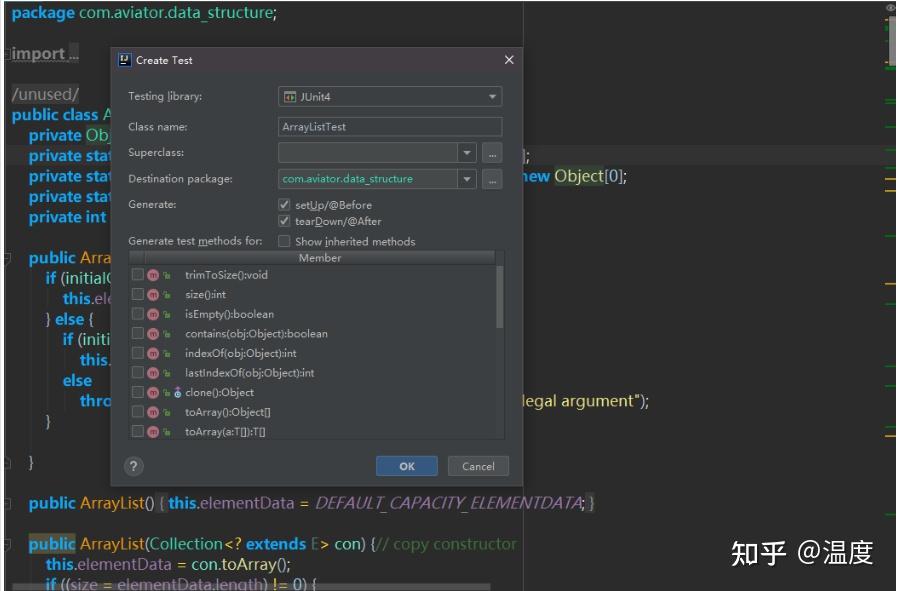The width and height of the screenshot is (898, 591).
Task: Click the Create Test dialog title icon
Action: click(124, 60)
